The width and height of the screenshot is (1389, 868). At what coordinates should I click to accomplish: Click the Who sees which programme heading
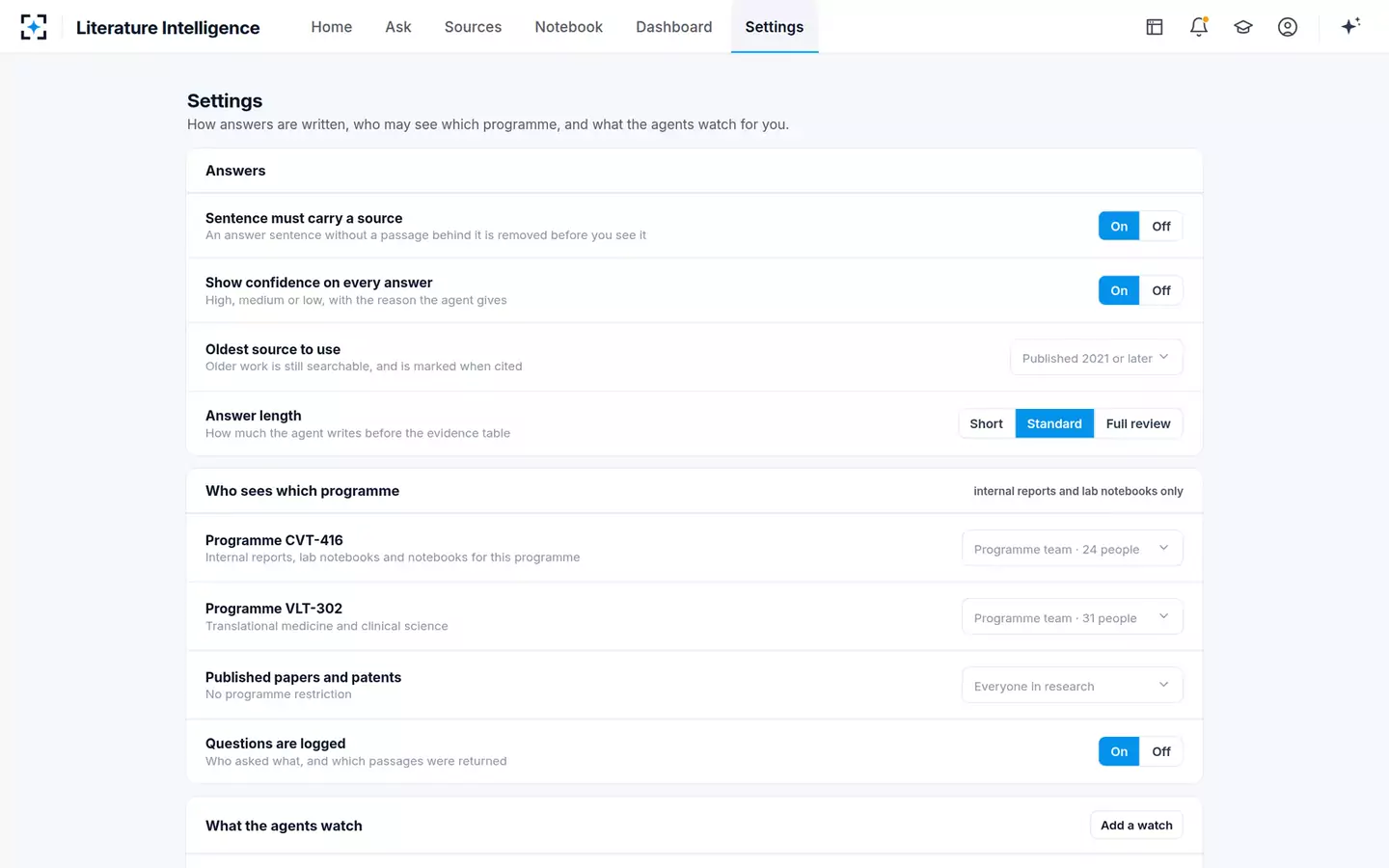(302, 491)
